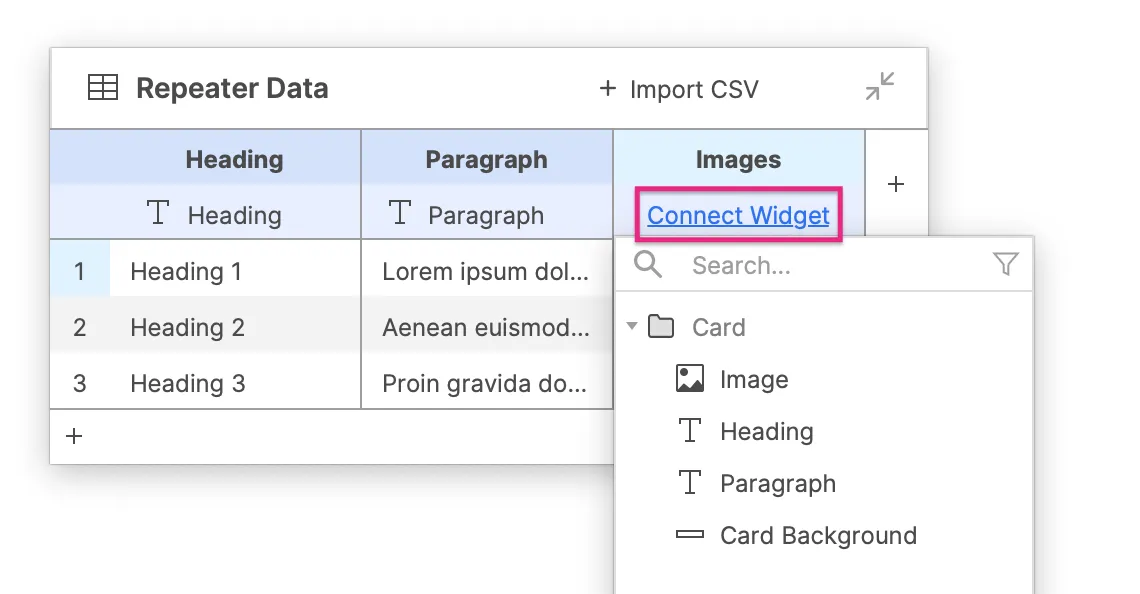Select the Images column header
Screen dimensions: 1140x594
(x=738, y=159)
